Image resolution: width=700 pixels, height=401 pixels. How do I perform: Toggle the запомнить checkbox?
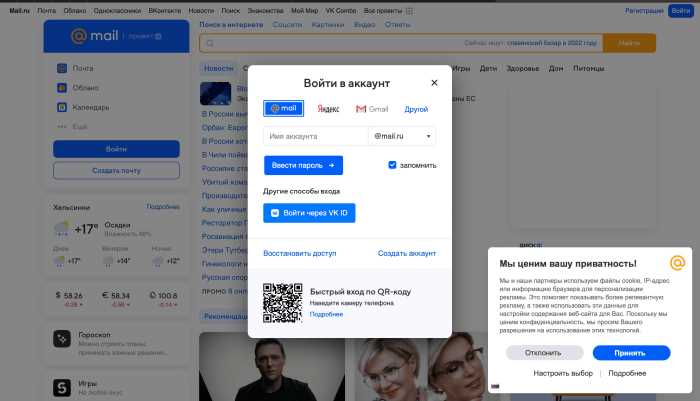pyautogui.click(x=392, y=165)
